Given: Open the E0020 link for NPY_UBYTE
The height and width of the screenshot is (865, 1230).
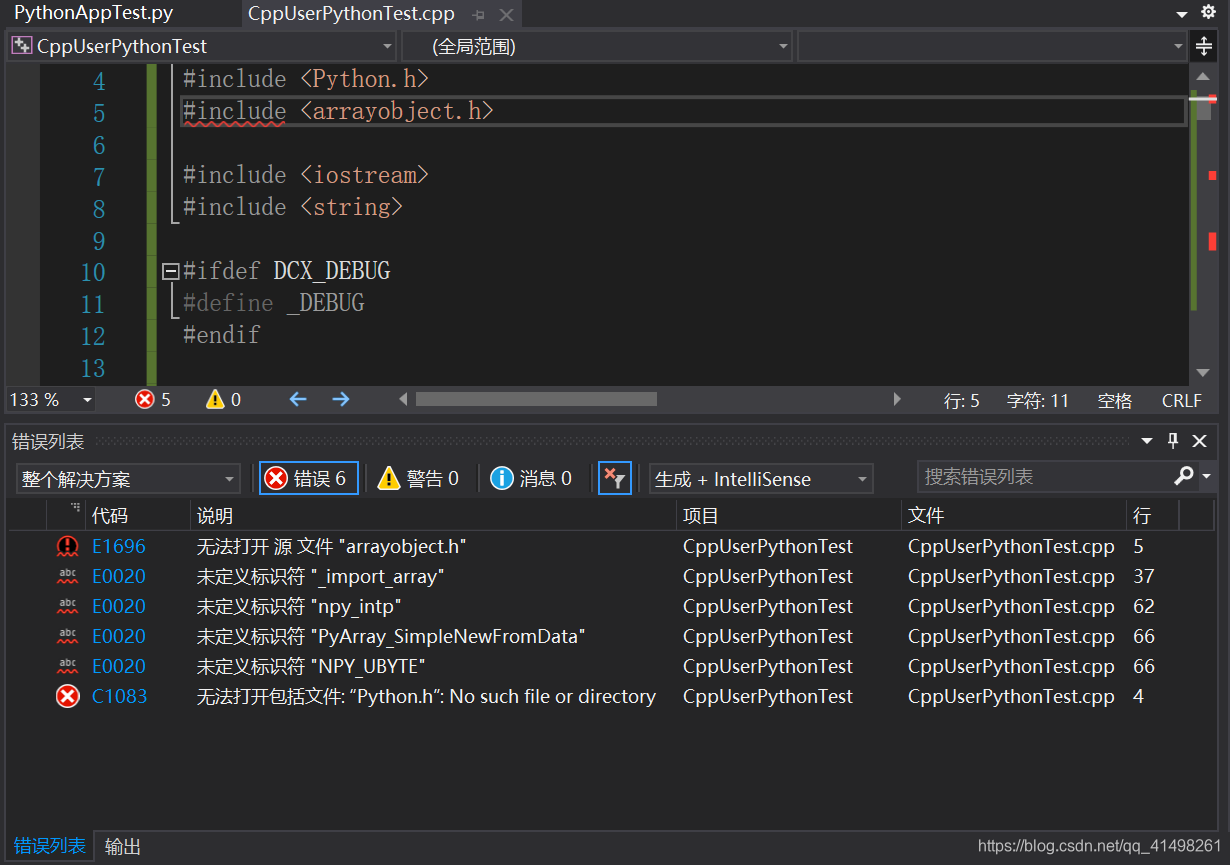Looking at the screenshot, I should (x=118, y=667).
